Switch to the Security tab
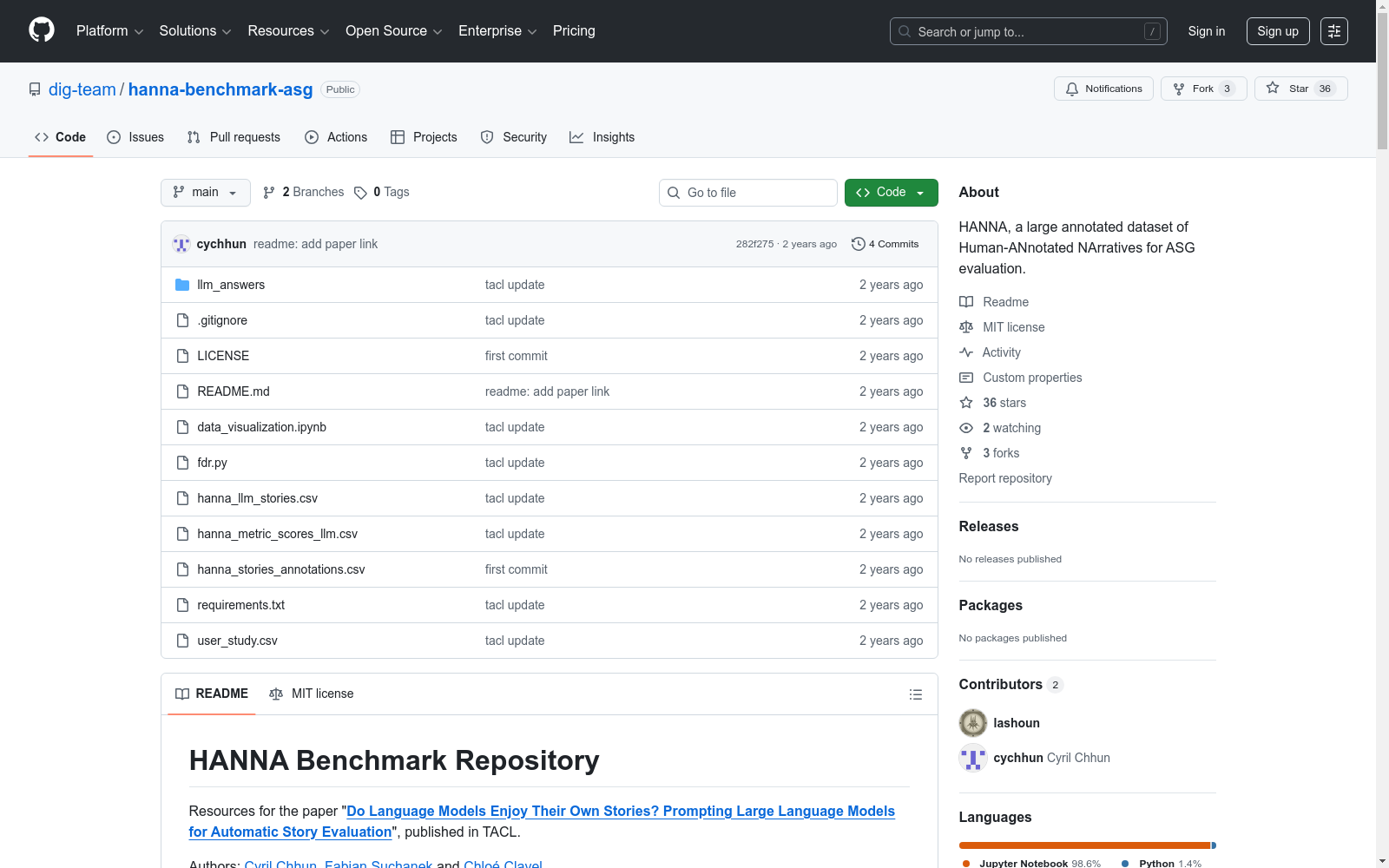This screenshot has height=868, width=1389. [514, 137]
